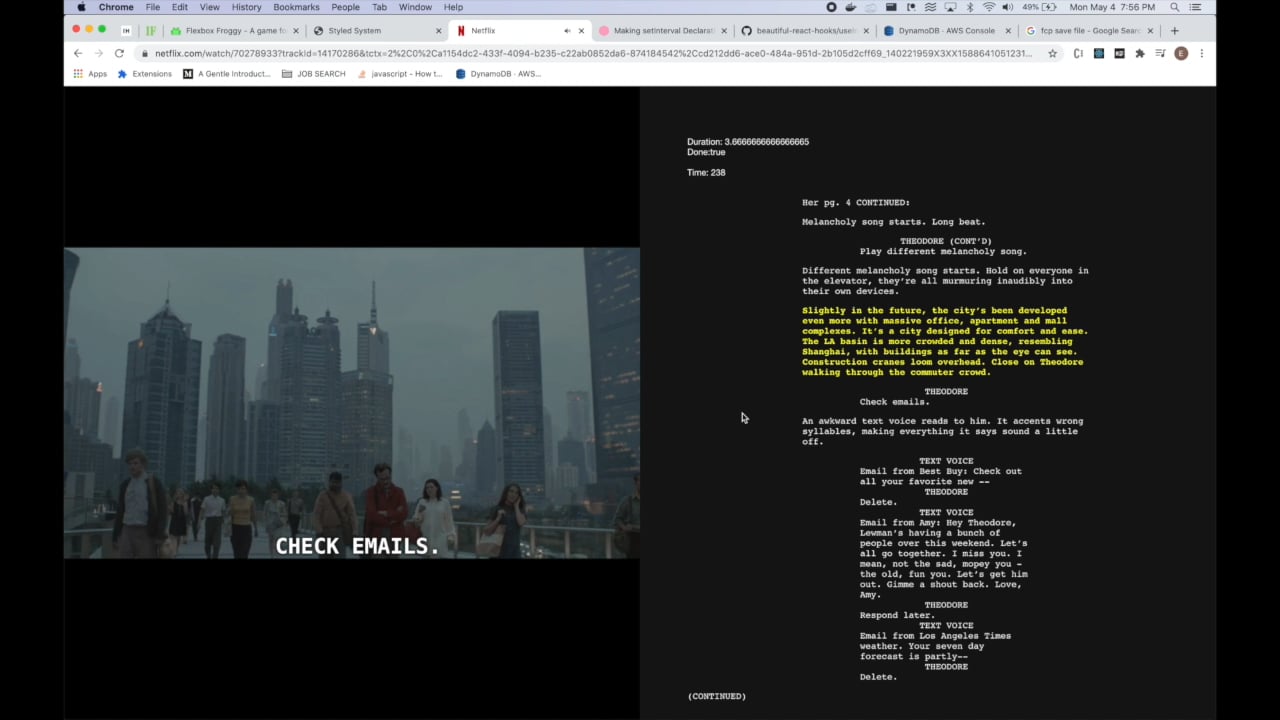The width and height of the screenshot is (1280, 720).
Task: Open the Window menu
Action: click(x=415, y=7)
